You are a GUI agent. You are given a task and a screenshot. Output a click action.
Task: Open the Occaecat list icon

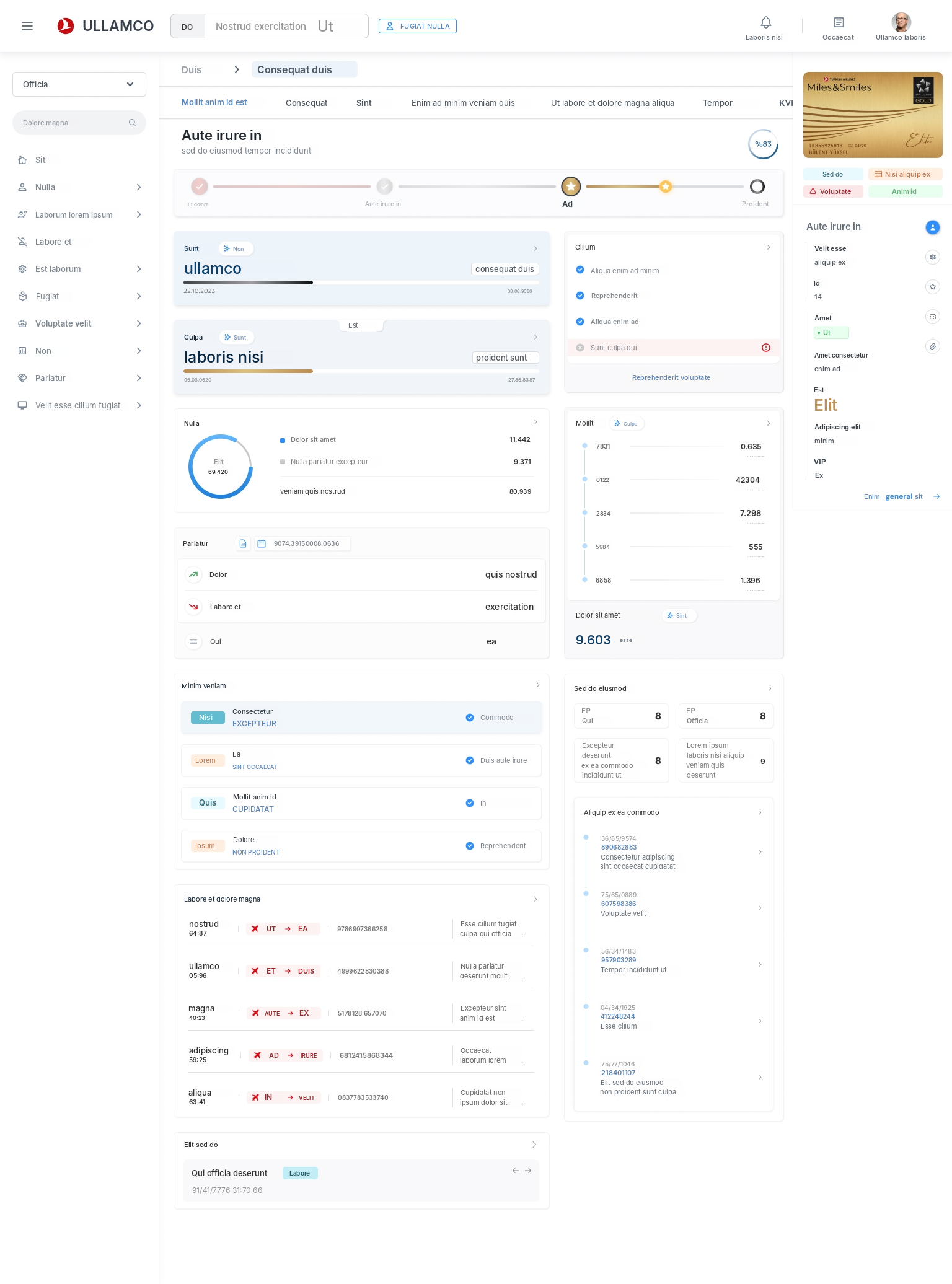839,23
